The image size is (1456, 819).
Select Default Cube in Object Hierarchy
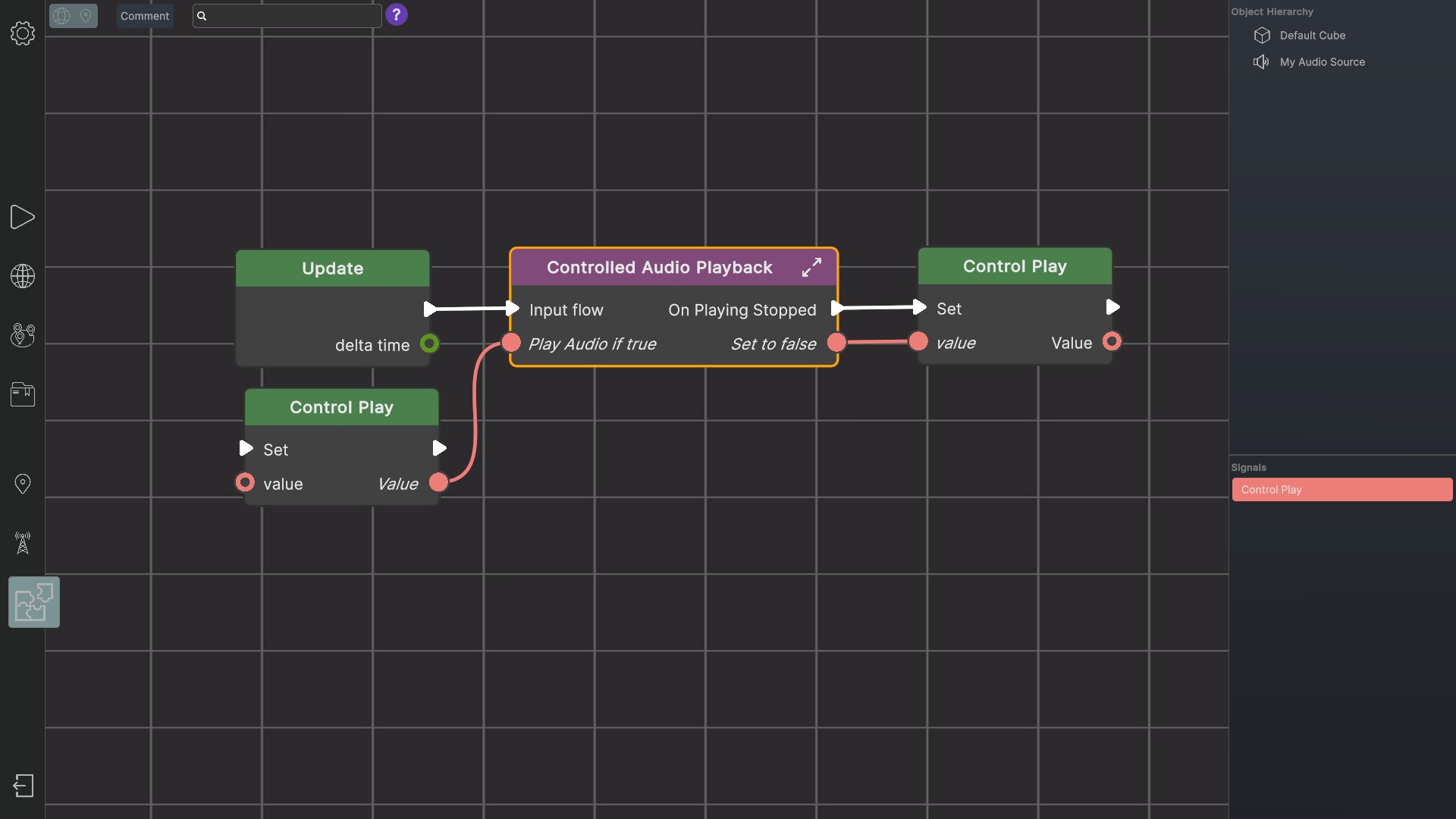[x=1312, y=36]
